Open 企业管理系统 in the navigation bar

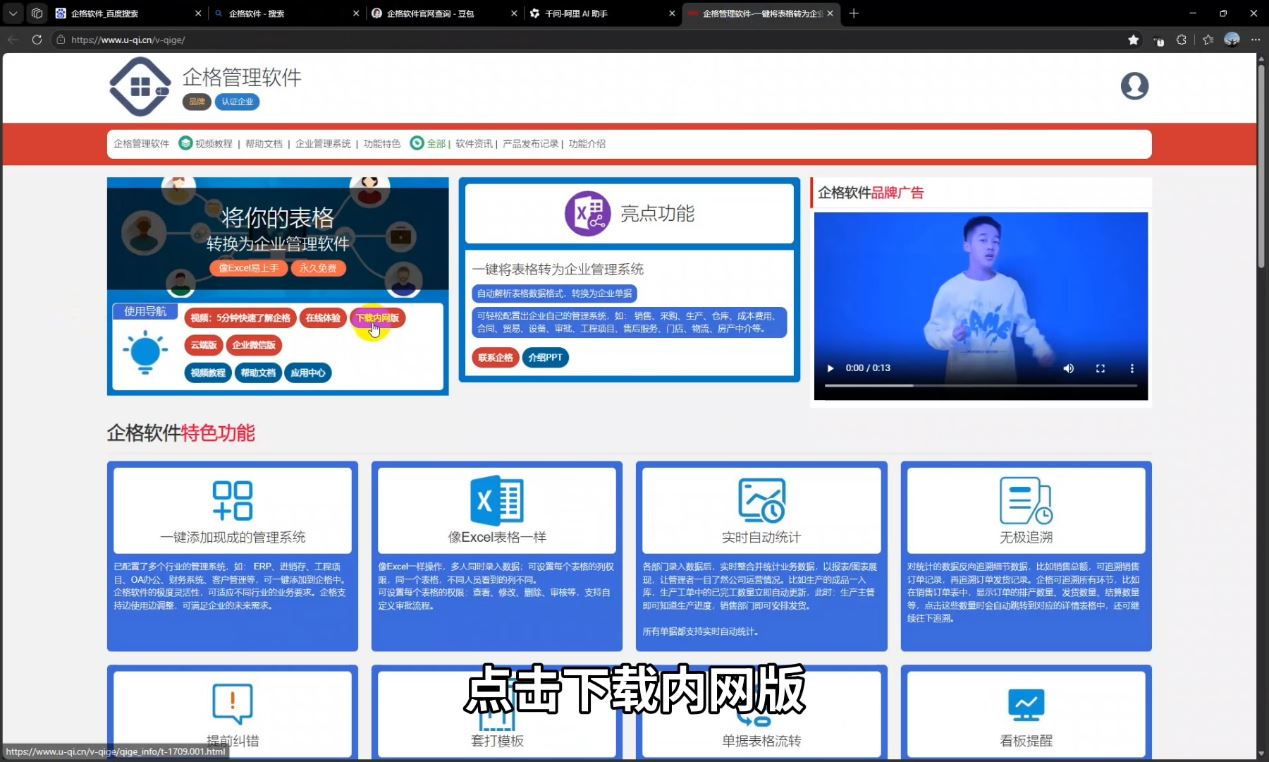coord(323,144)
